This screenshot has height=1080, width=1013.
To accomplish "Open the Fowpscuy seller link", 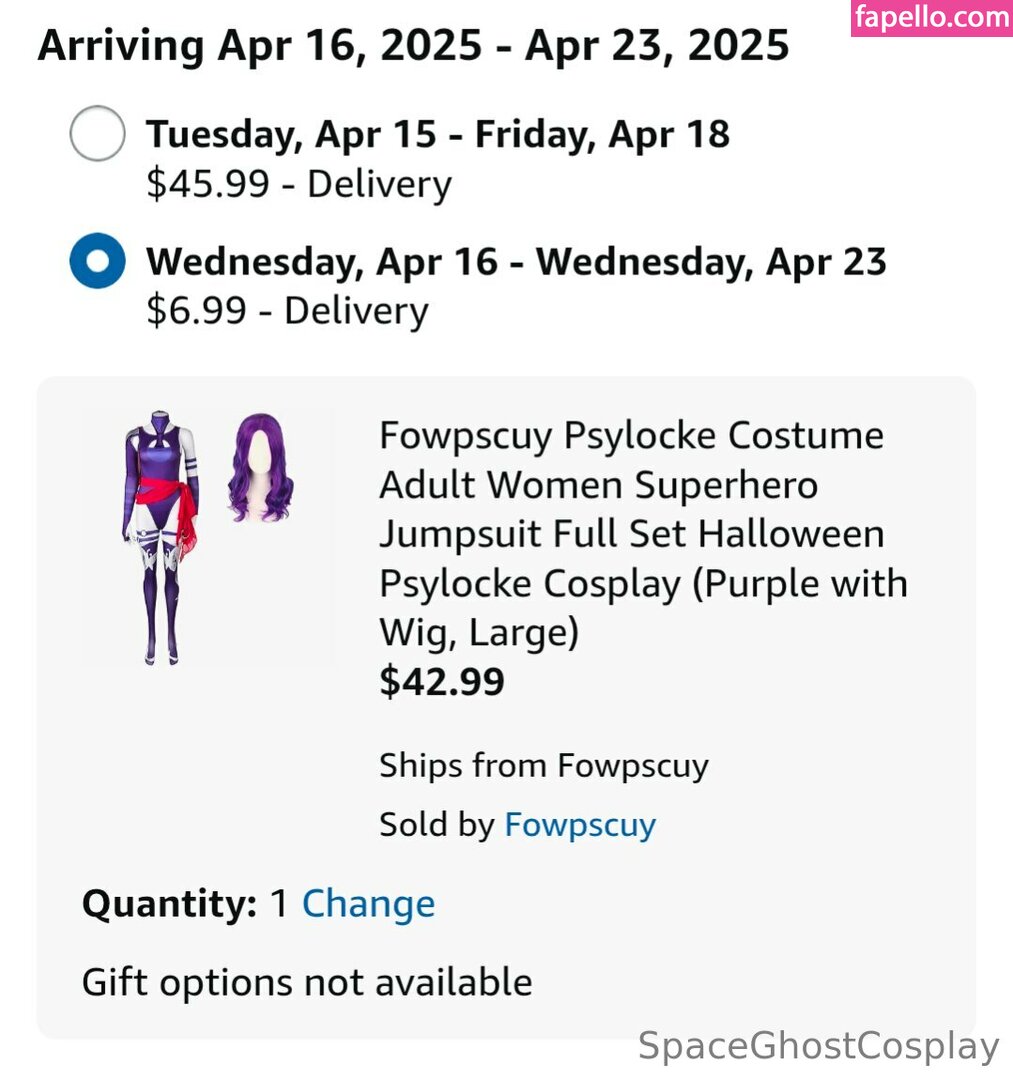I will [x=580, y=825].
